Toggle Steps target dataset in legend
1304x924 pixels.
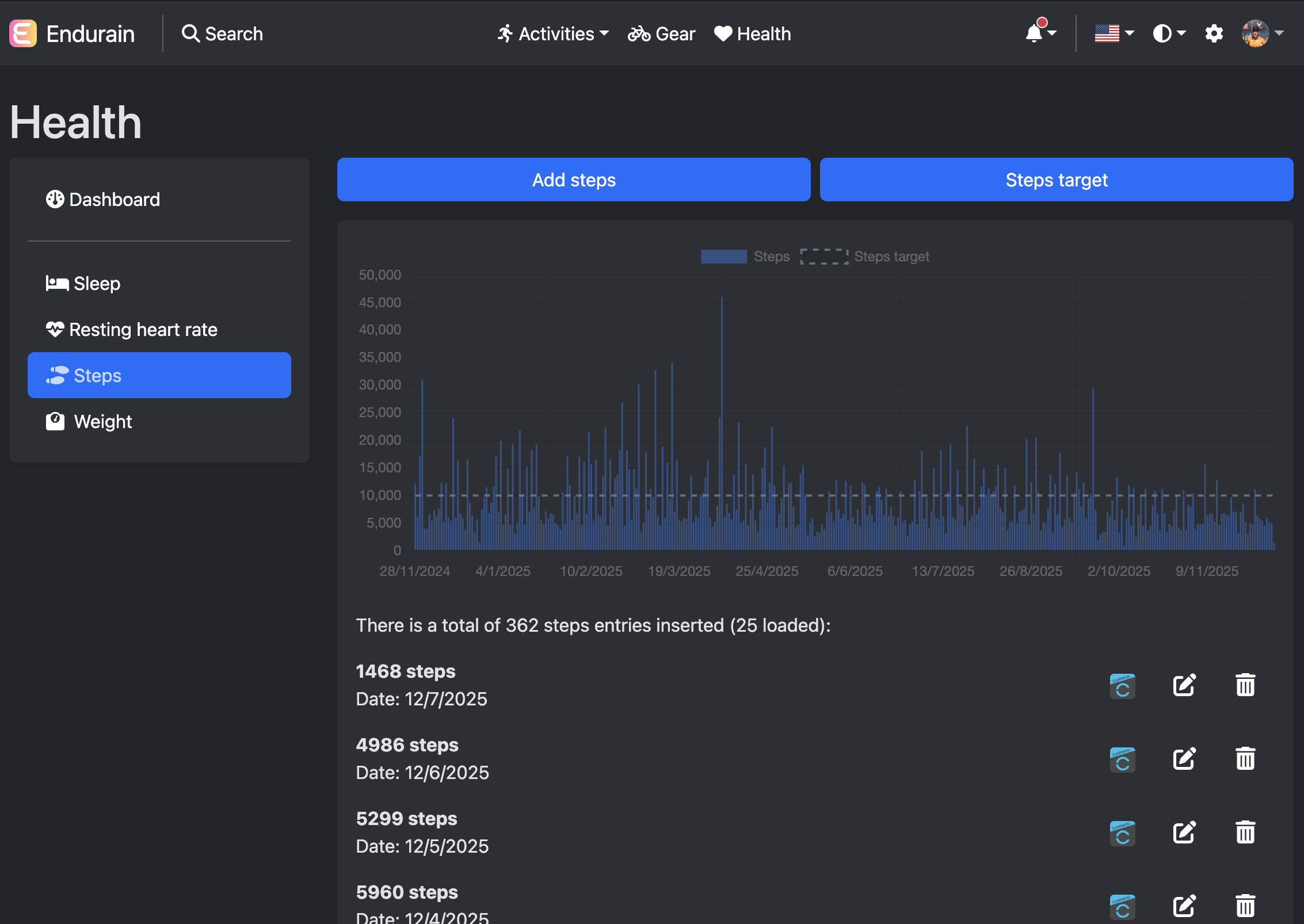(864, 257)
